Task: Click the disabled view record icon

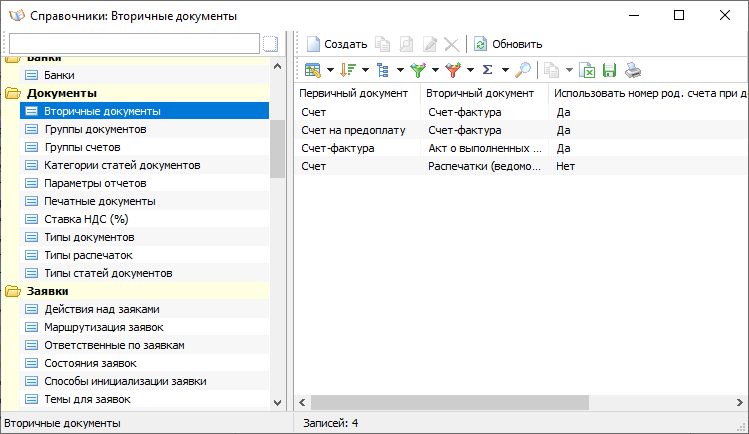Action: pyautogui.click(x=406, y=44)
